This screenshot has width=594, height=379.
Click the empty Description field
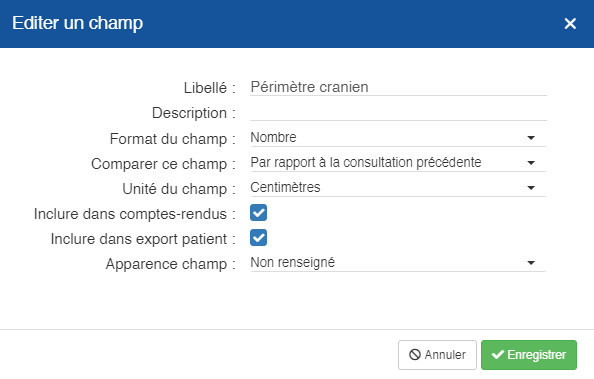tap(398, 112)
